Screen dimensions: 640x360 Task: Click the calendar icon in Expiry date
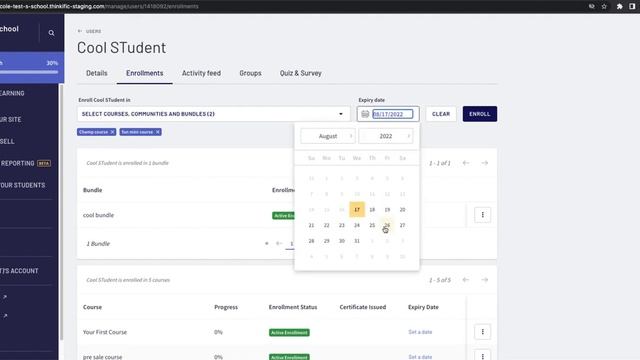pos(365,114)
